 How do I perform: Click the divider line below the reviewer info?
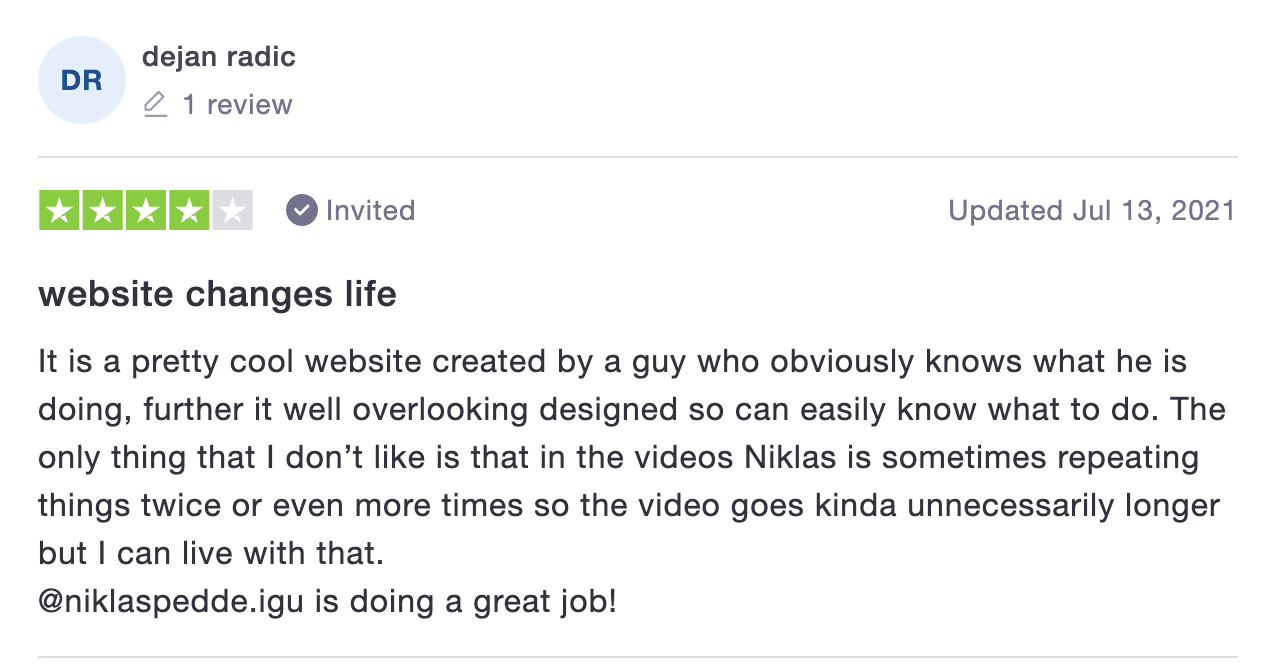click(638, 157)
